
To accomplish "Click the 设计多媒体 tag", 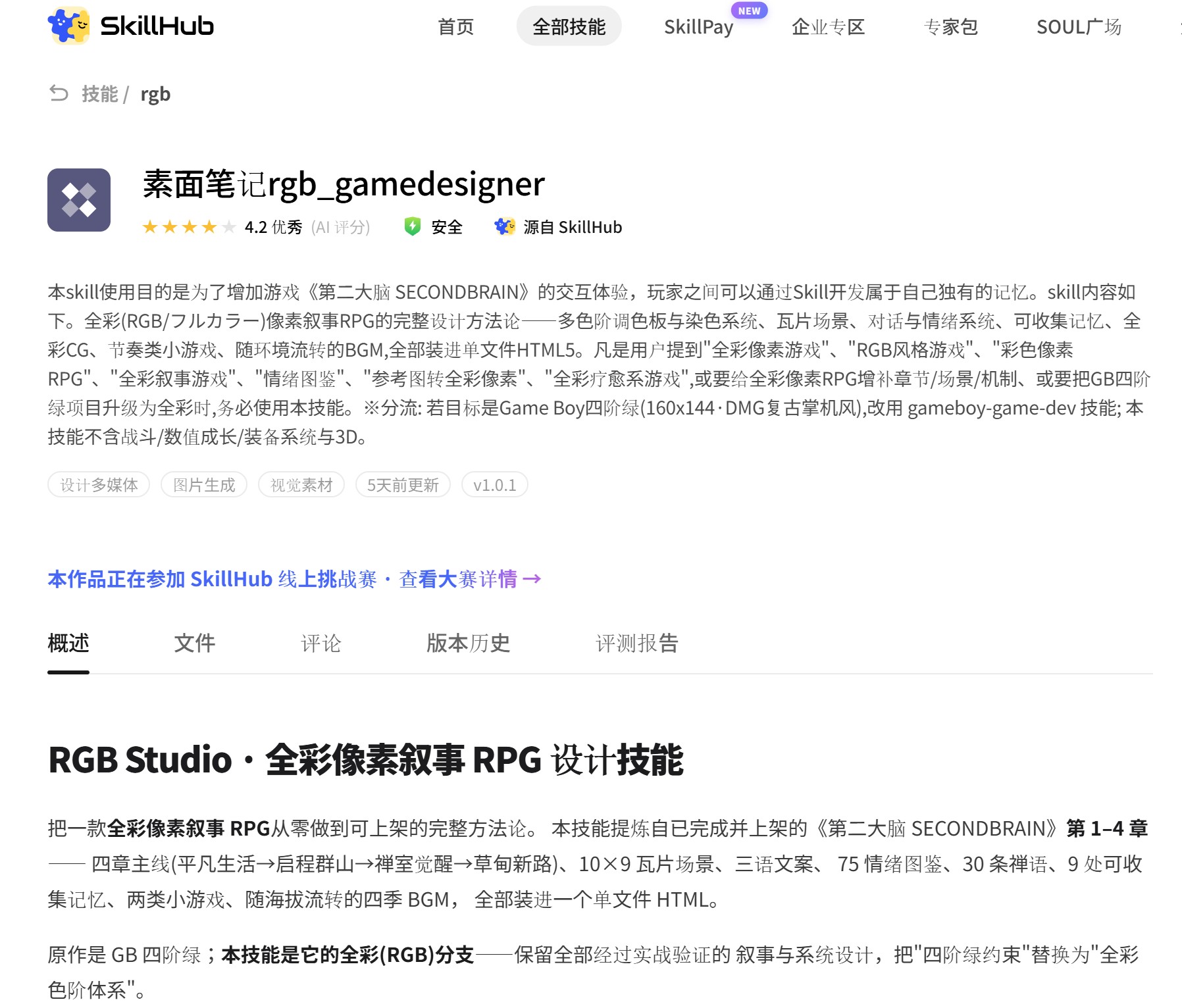I will (x=99, y=485).
